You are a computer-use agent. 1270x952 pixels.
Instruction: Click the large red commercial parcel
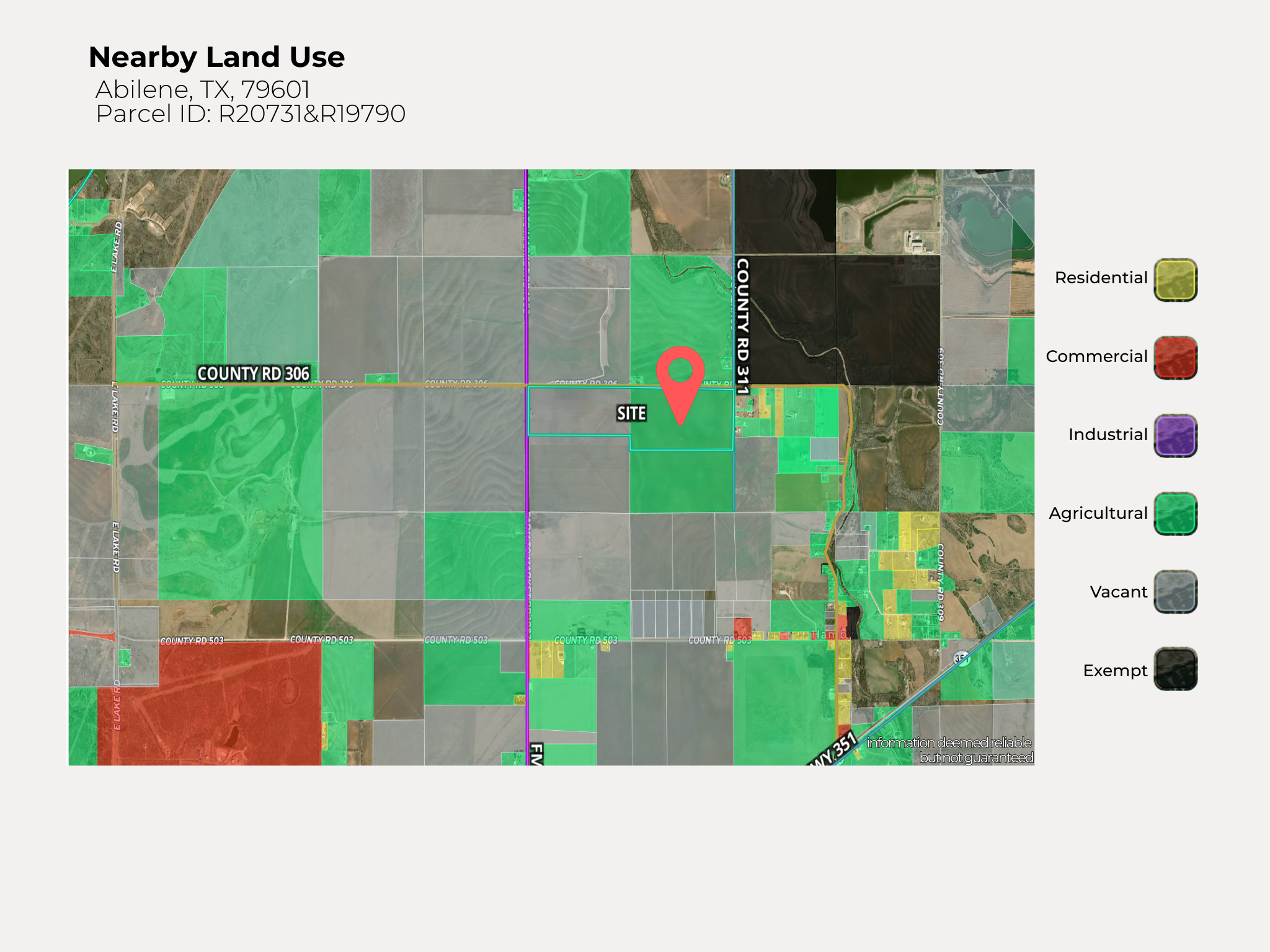210,703
